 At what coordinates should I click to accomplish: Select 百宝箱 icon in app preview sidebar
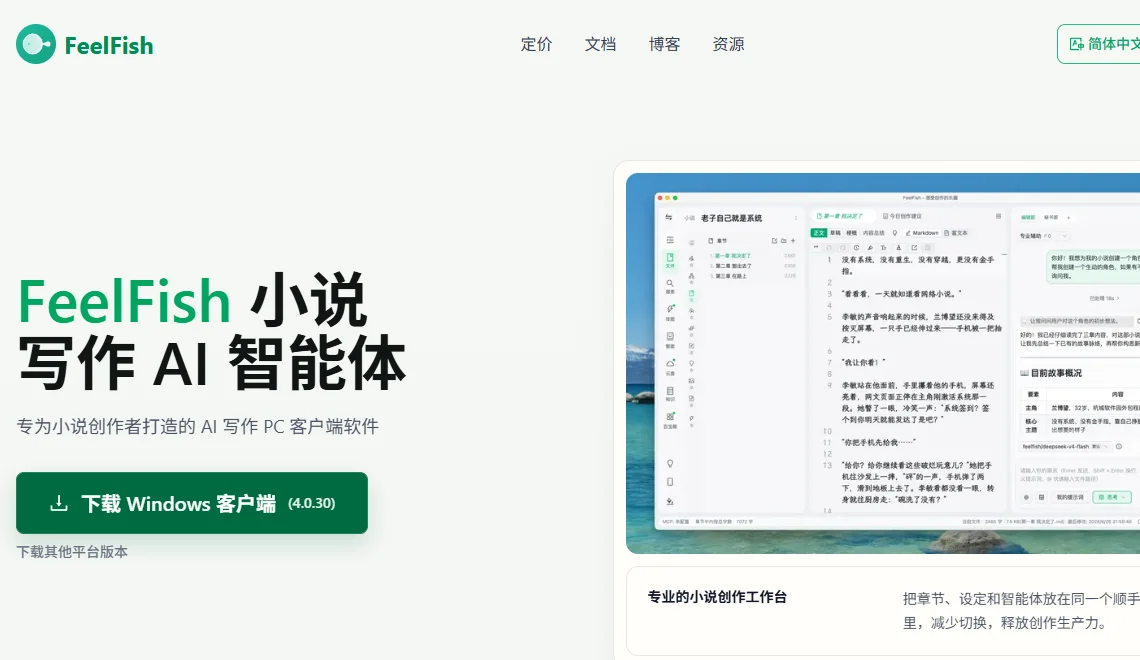[670, 419]
